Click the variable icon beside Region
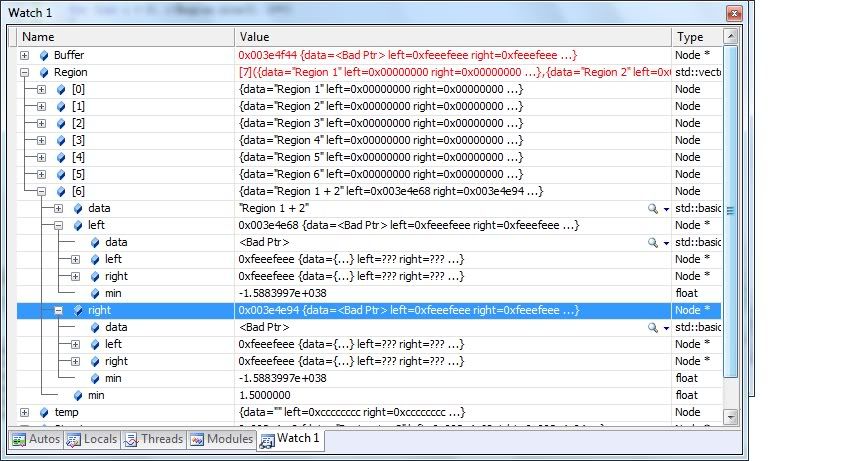 pos(43,72)
